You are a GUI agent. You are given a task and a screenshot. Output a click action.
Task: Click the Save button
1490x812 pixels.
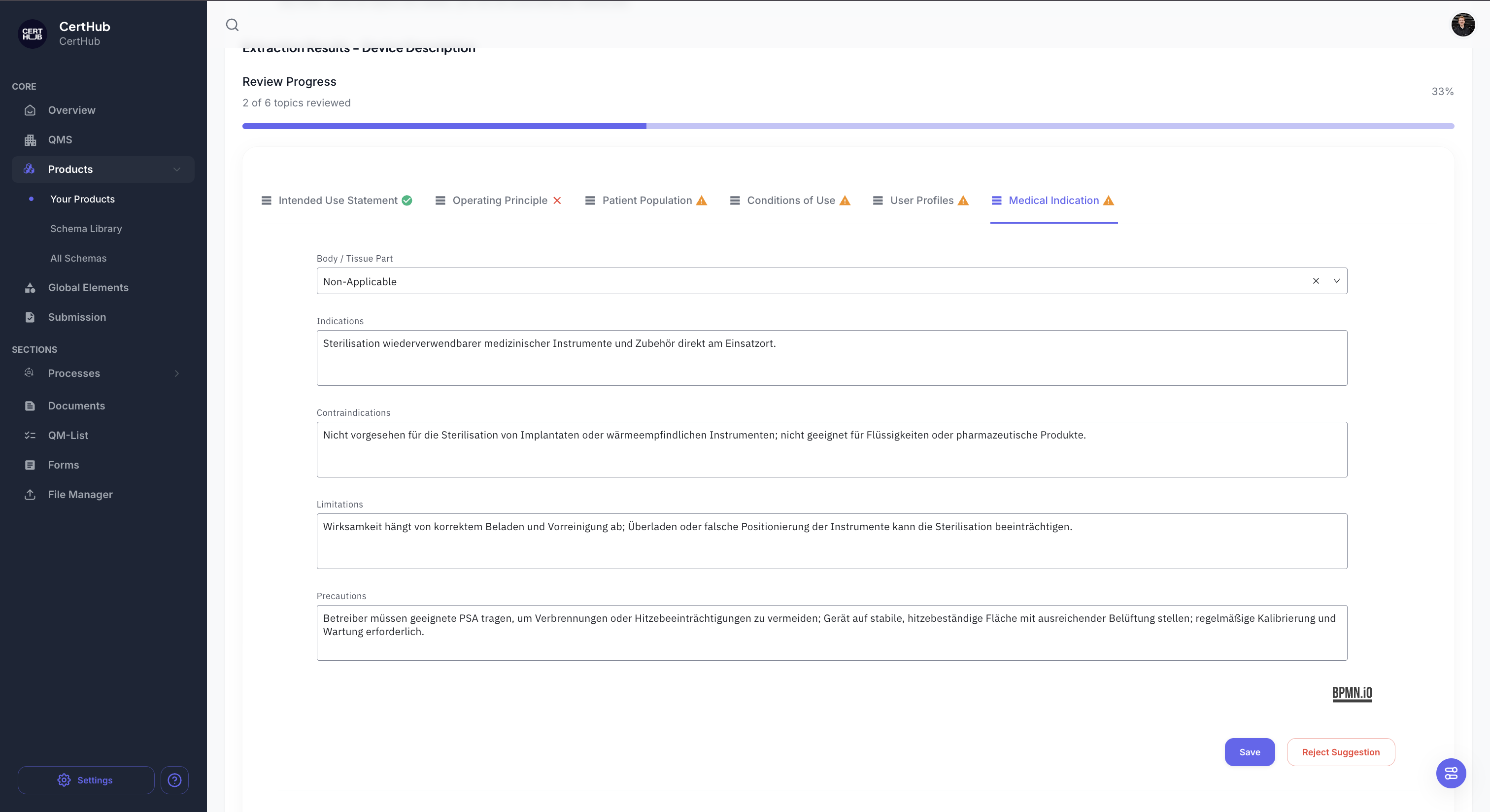pyautogui.click(x=1250, y=752)
